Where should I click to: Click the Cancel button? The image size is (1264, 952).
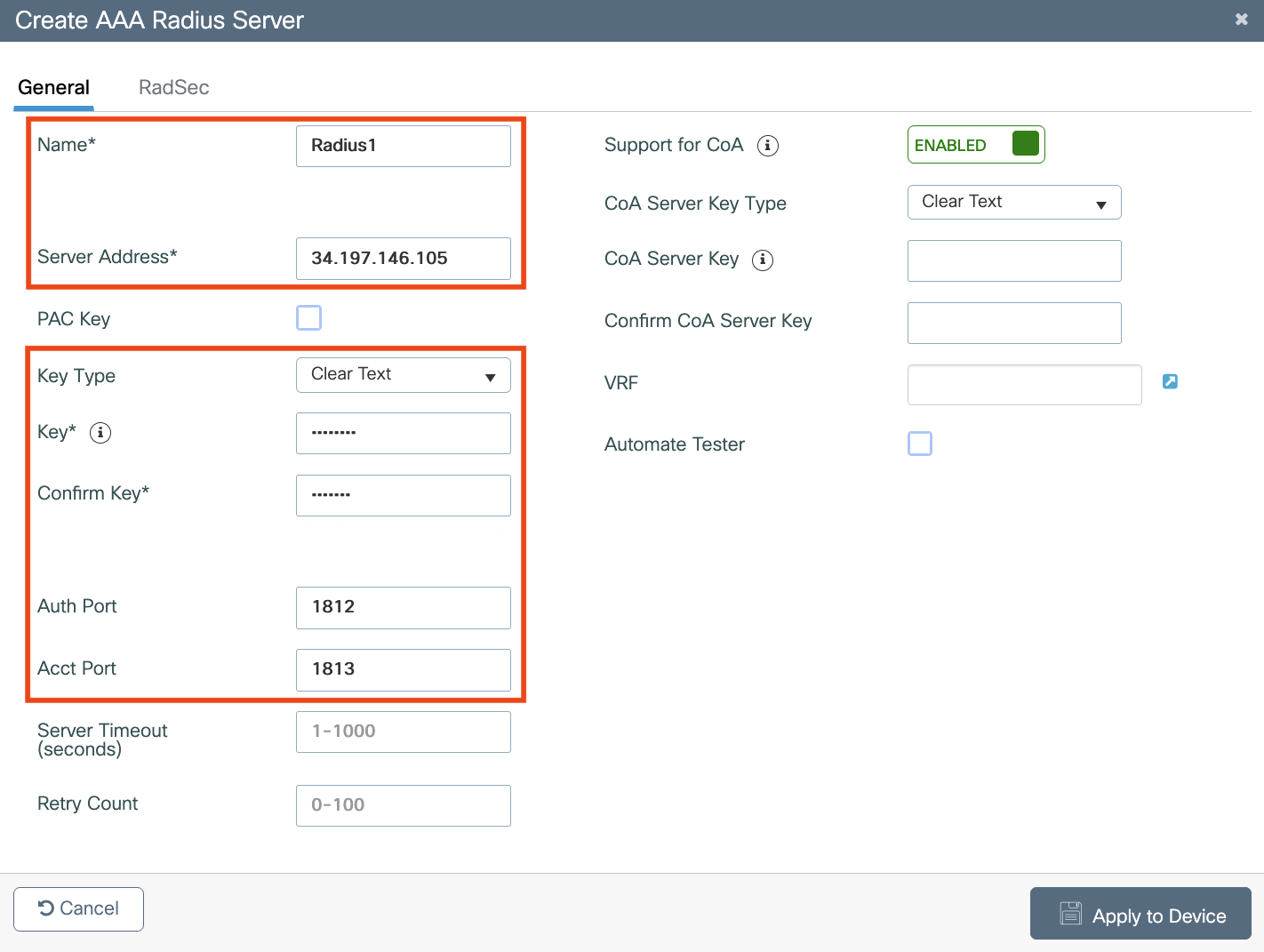coord(78,908)
